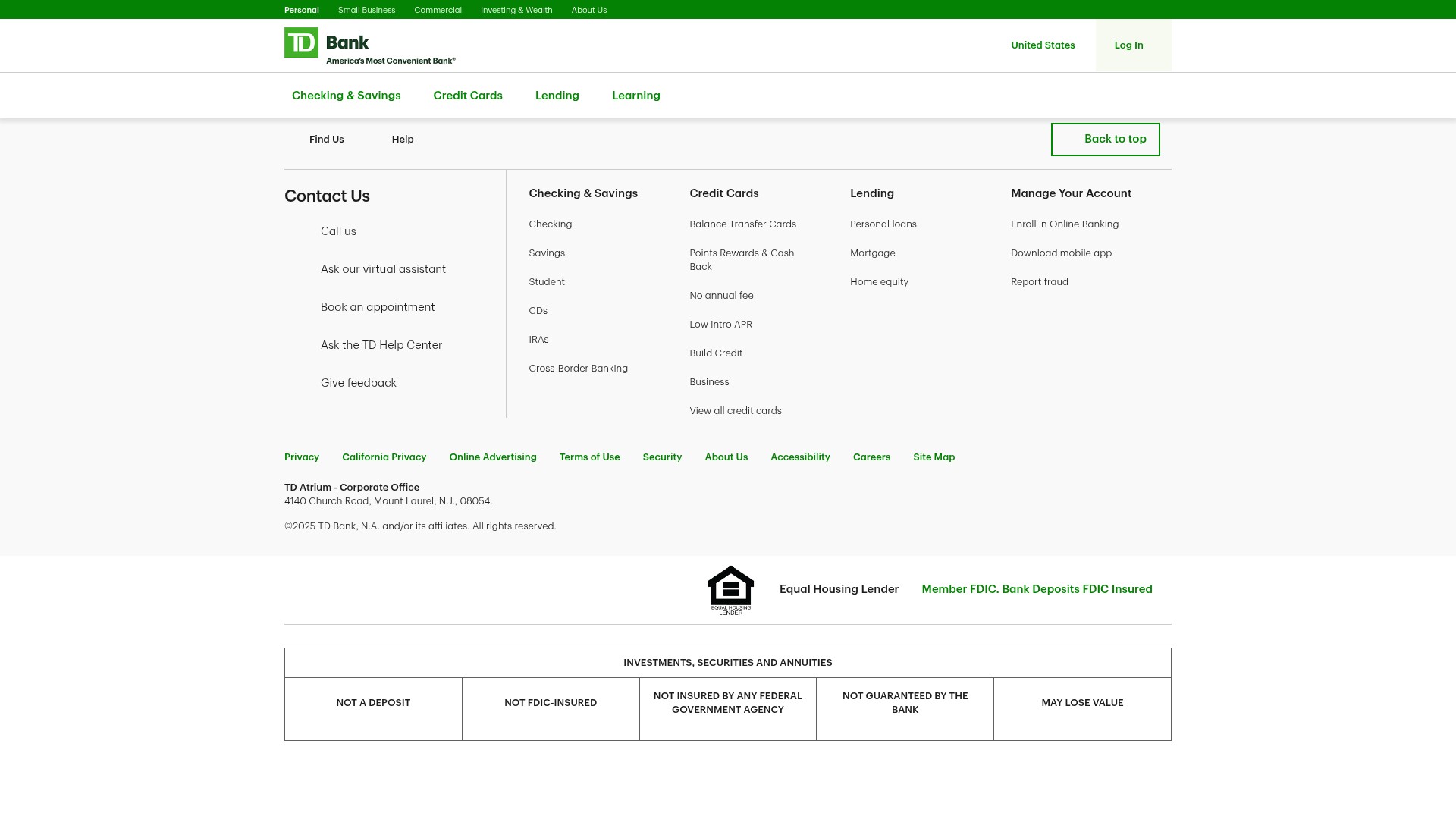Open the Savings footer link
Image resolution: width=1456 pixels, height=819 pixels.
[x=547, y=253]
